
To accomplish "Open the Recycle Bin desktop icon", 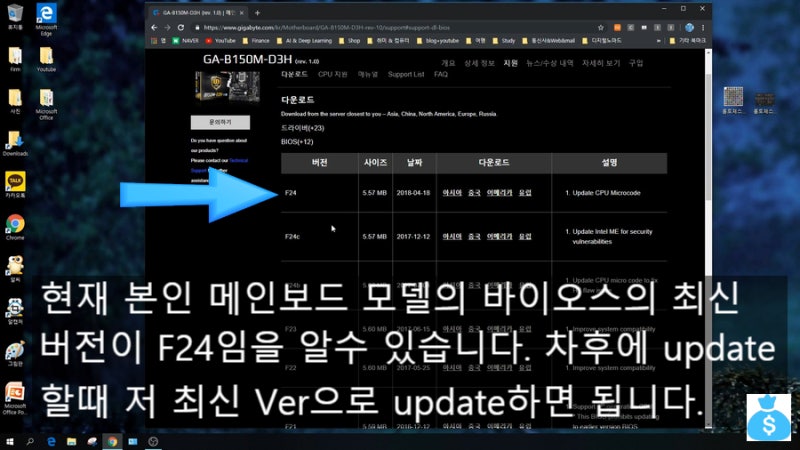I will 15,16.
